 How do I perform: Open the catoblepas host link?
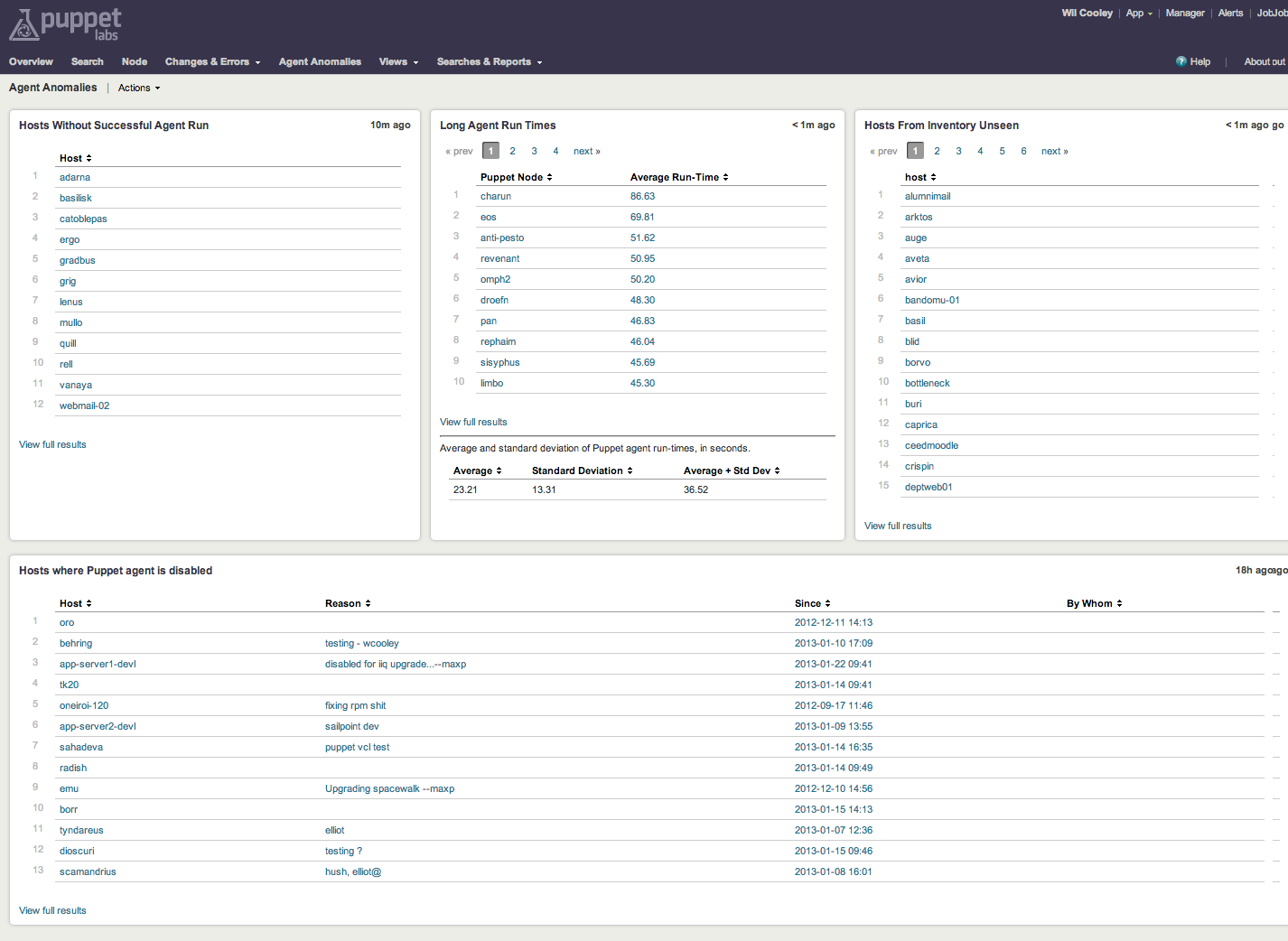coord(83,219)
